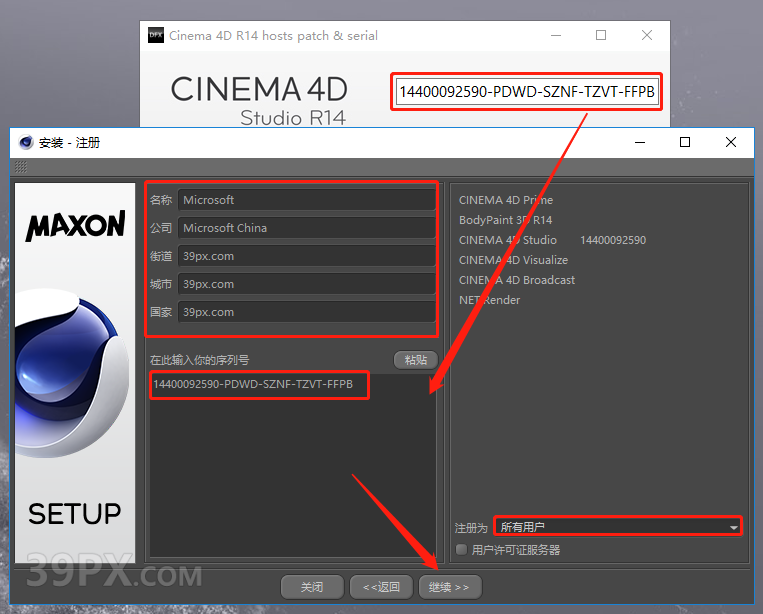Enable the 用户许可证服务器 checkbox
Screen dimensions: 763x614
[x=461, y=550]
